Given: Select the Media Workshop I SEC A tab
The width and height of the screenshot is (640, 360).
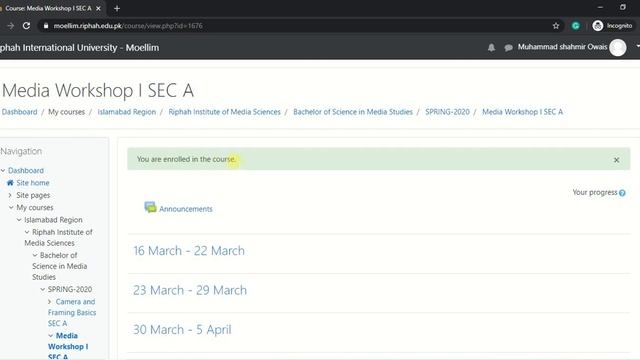Looking at the screenshot, I should tap(48, 8).
